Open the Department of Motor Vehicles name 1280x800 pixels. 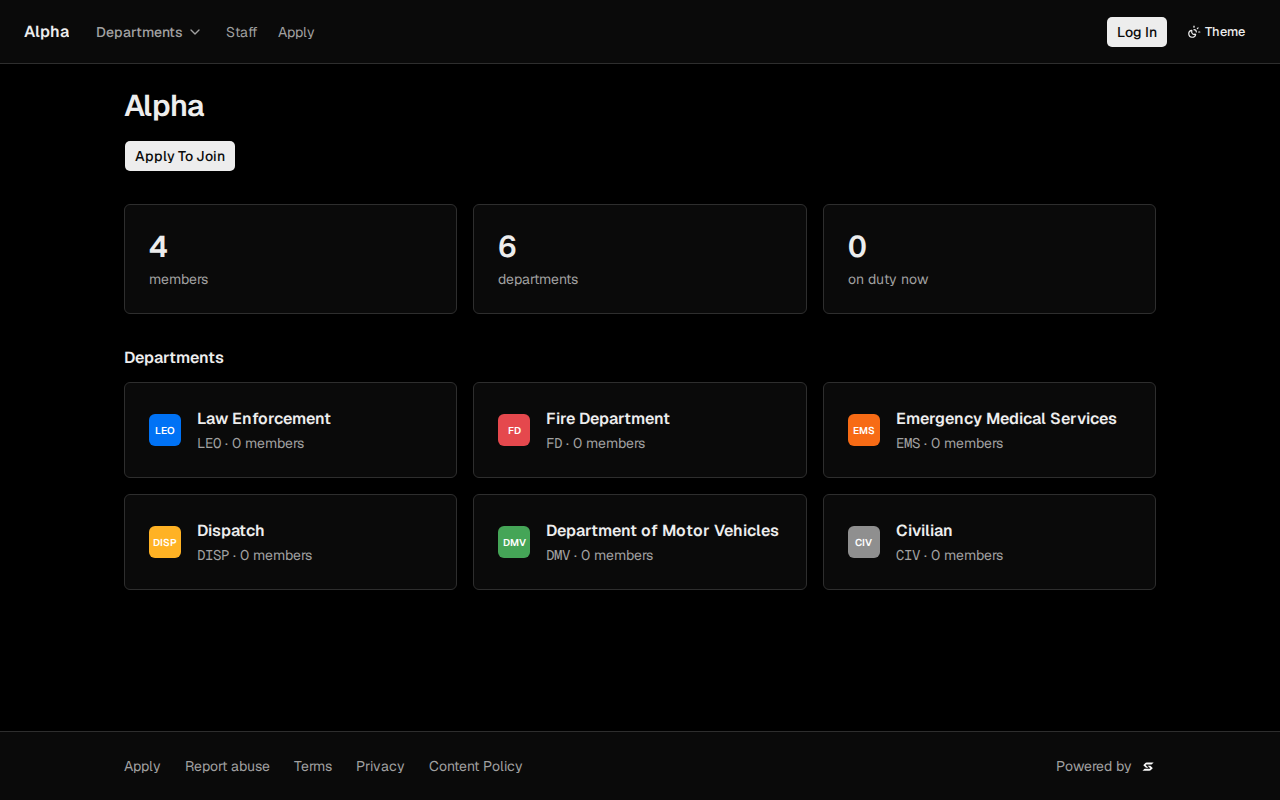pos(662,531)
